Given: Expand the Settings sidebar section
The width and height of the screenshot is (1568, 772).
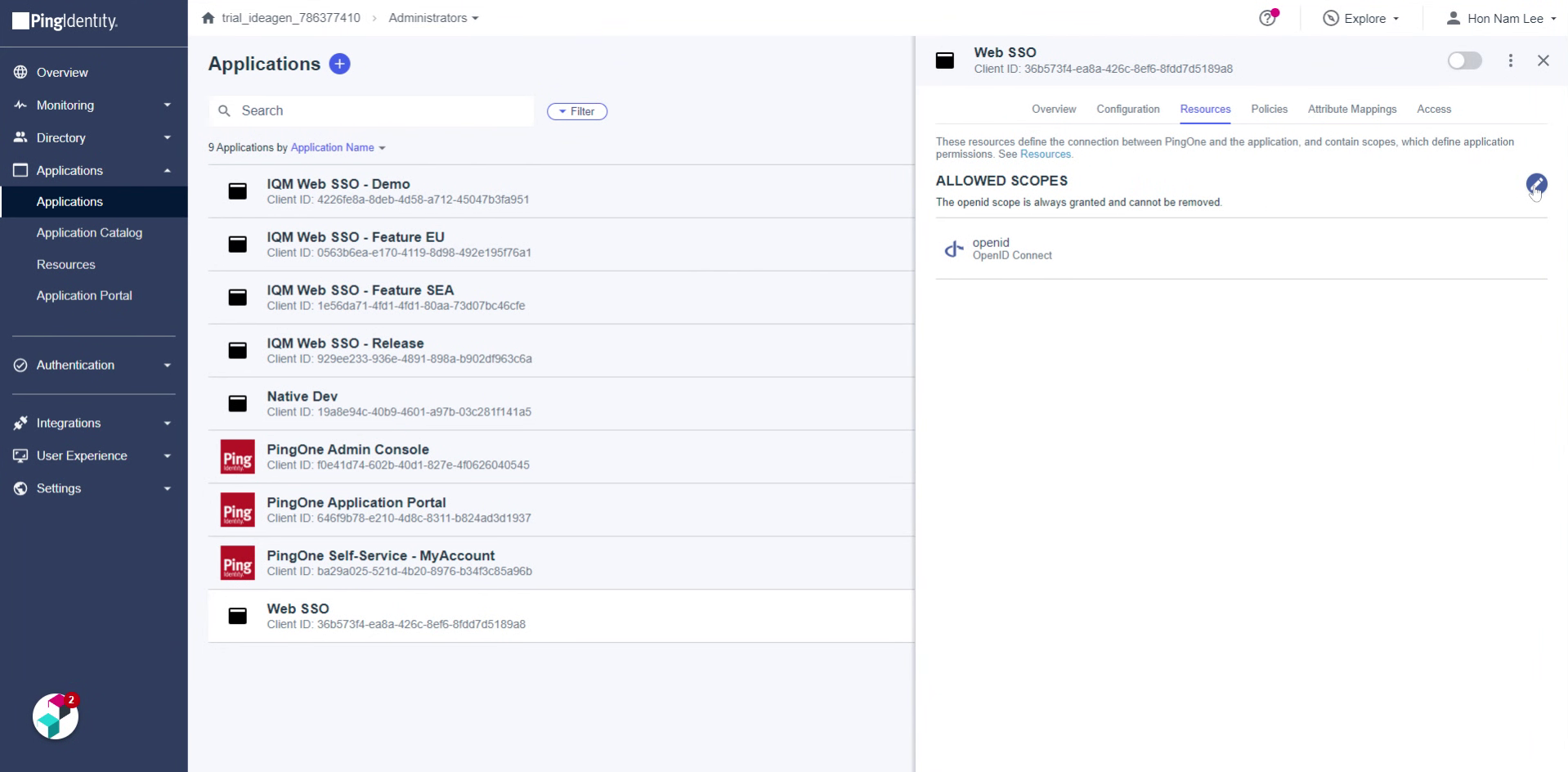Looking at the screenshot, I should [x=167, y=488].
